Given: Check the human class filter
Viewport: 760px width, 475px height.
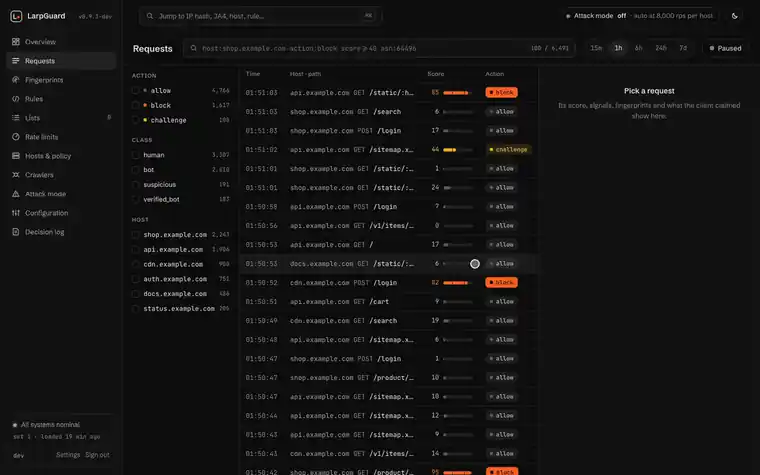Looking at the screenshot, I should 136,155.
